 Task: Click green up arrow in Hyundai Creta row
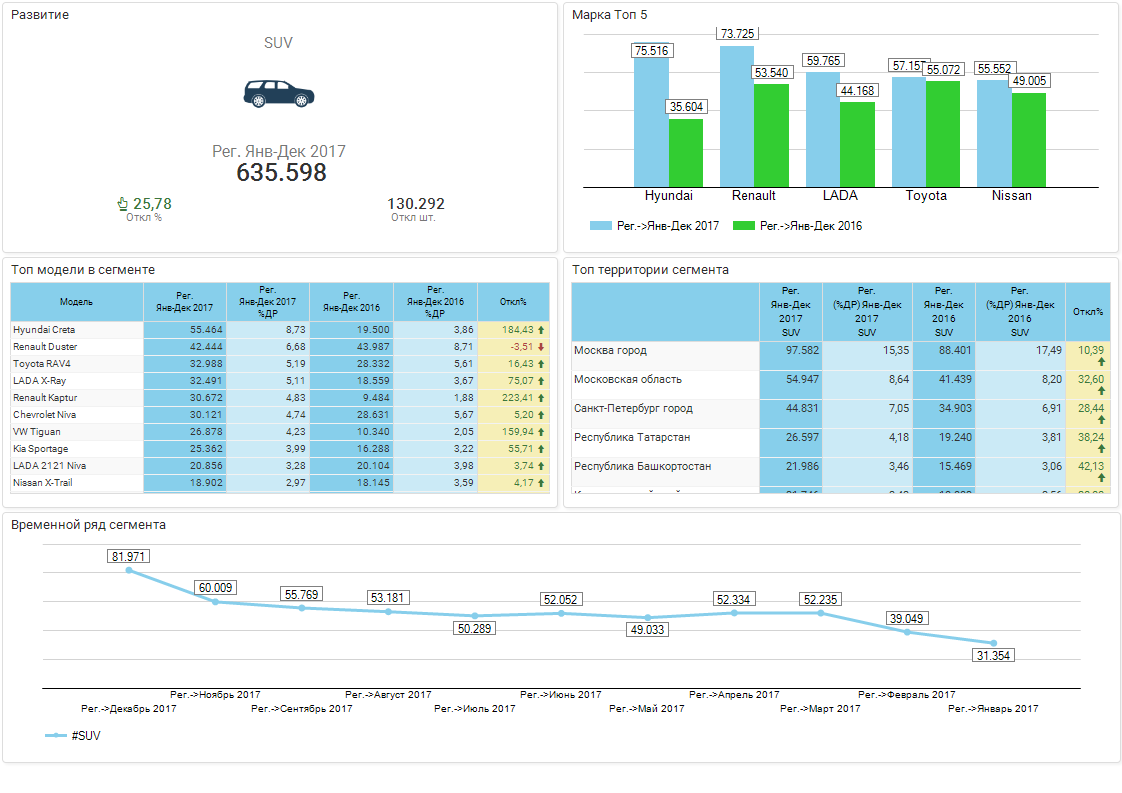pos(541,329)
